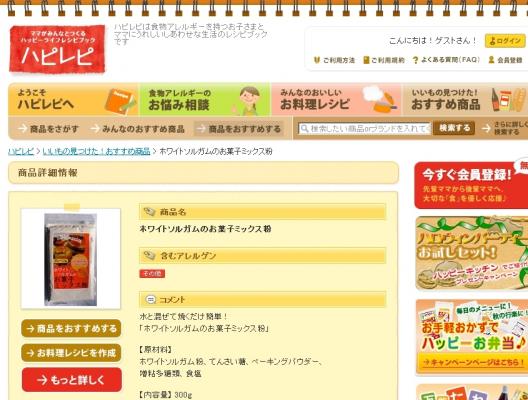Click 今すぐ会員登録 red banner
Screen dimensions: 528x400
[471, 185]
